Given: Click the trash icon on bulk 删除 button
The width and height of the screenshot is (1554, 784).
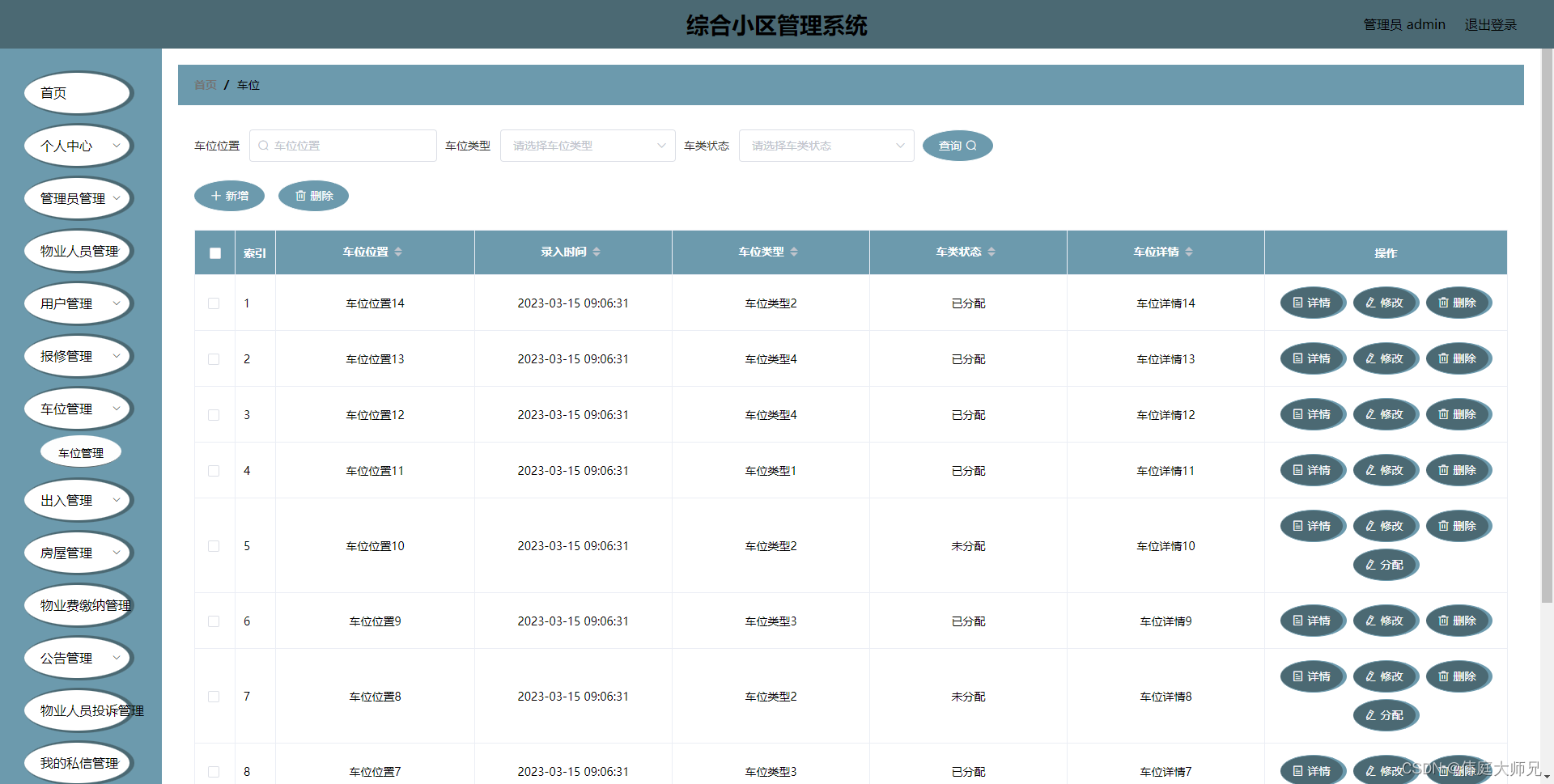Looking at the screenshot, I should (300, 195).
